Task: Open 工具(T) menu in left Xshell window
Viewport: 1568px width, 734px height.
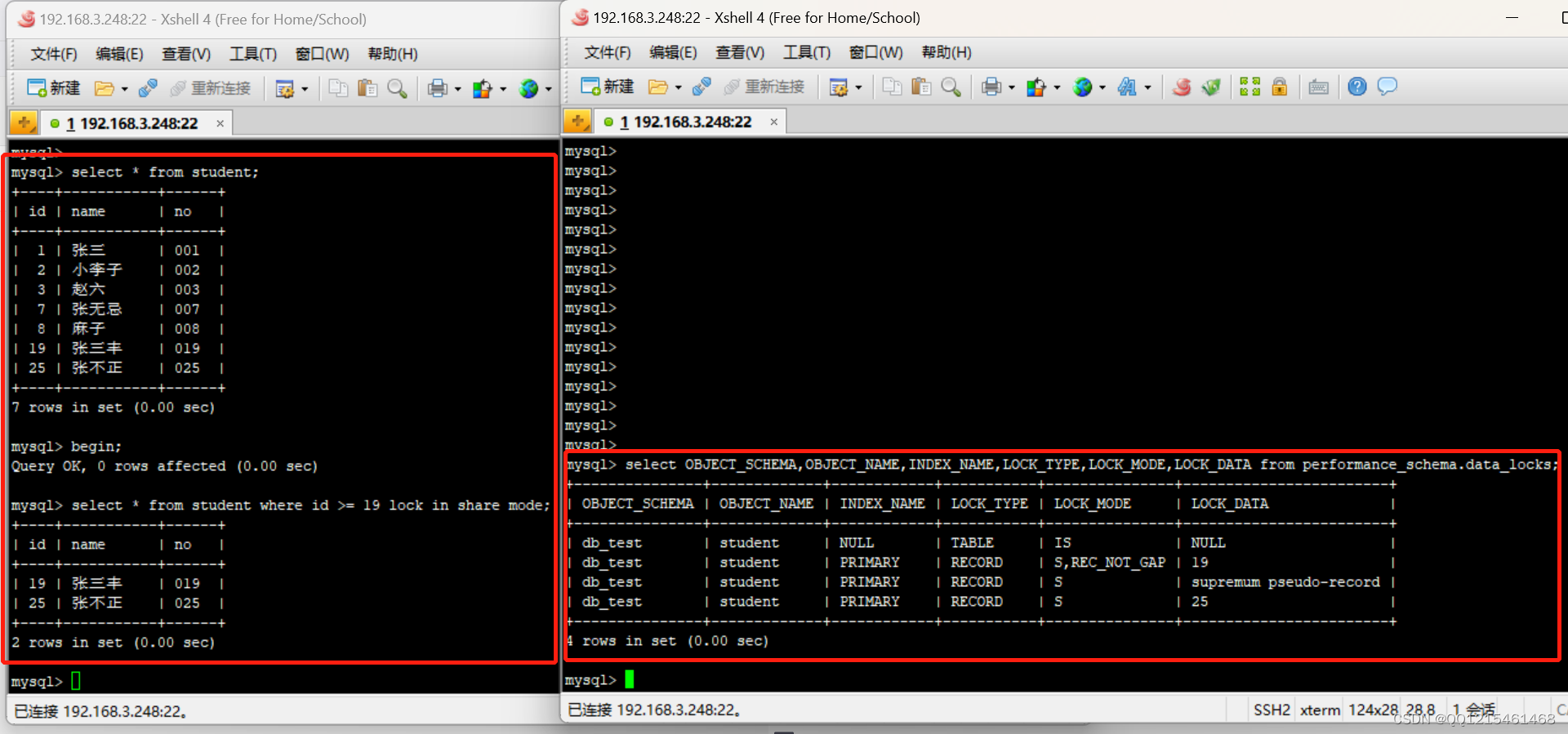Action: pos(252,54)
